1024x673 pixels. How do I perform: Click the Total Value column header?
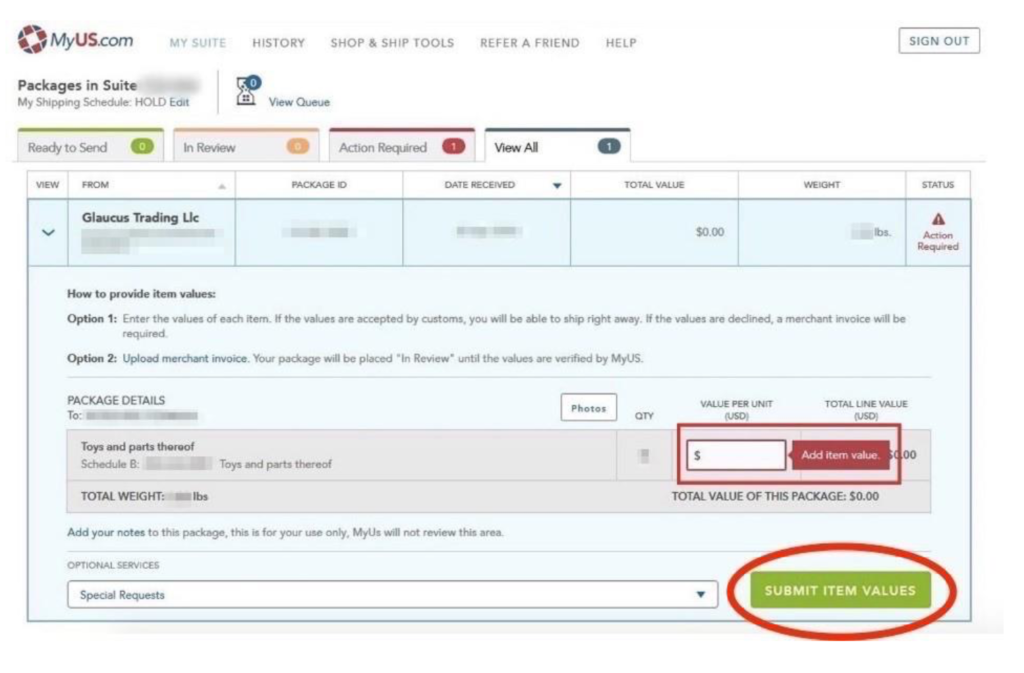pos(654,185)
